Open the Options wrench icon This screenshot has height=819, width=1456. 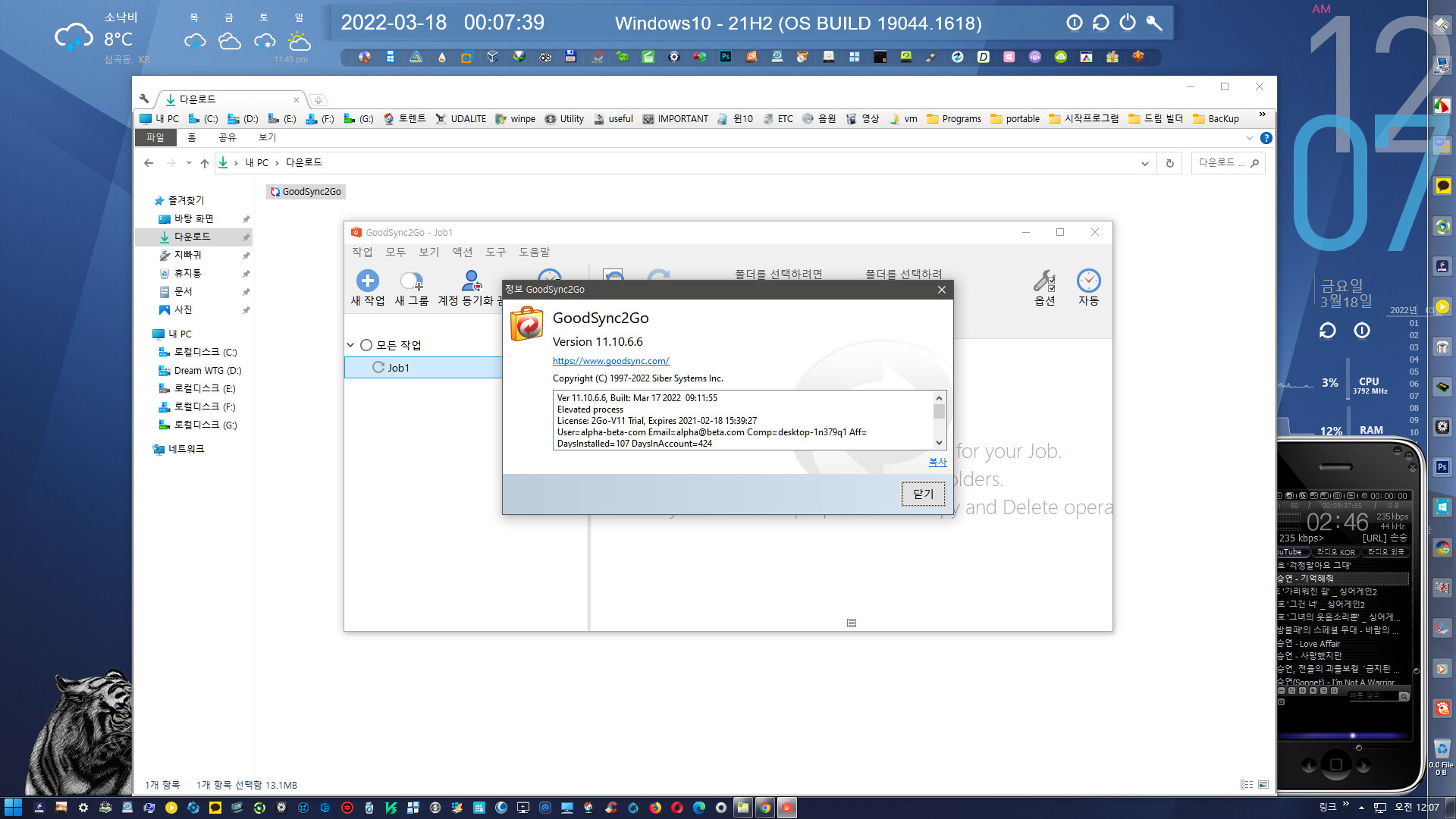(x=1044, y=281)
